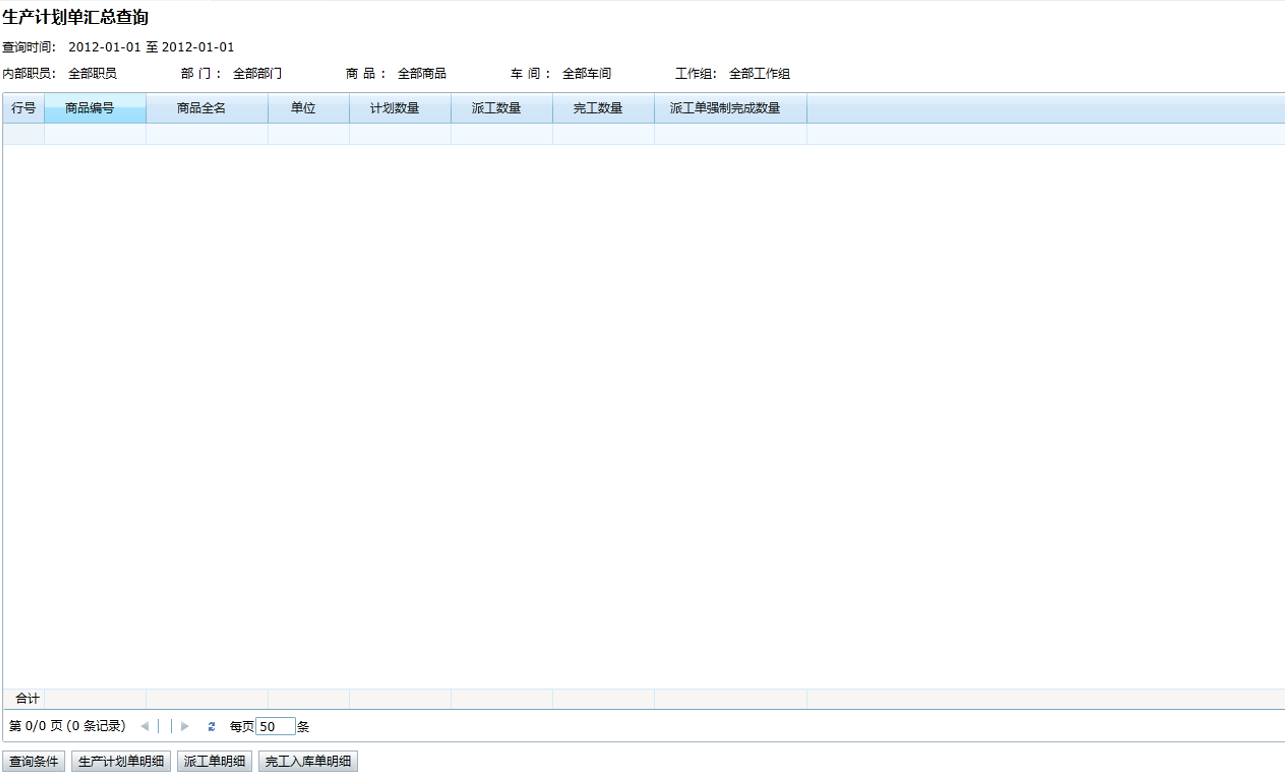Screen dimensions: 1285x772
Task: Click the 派工单明细 button
Action: (x=215, y=762)
